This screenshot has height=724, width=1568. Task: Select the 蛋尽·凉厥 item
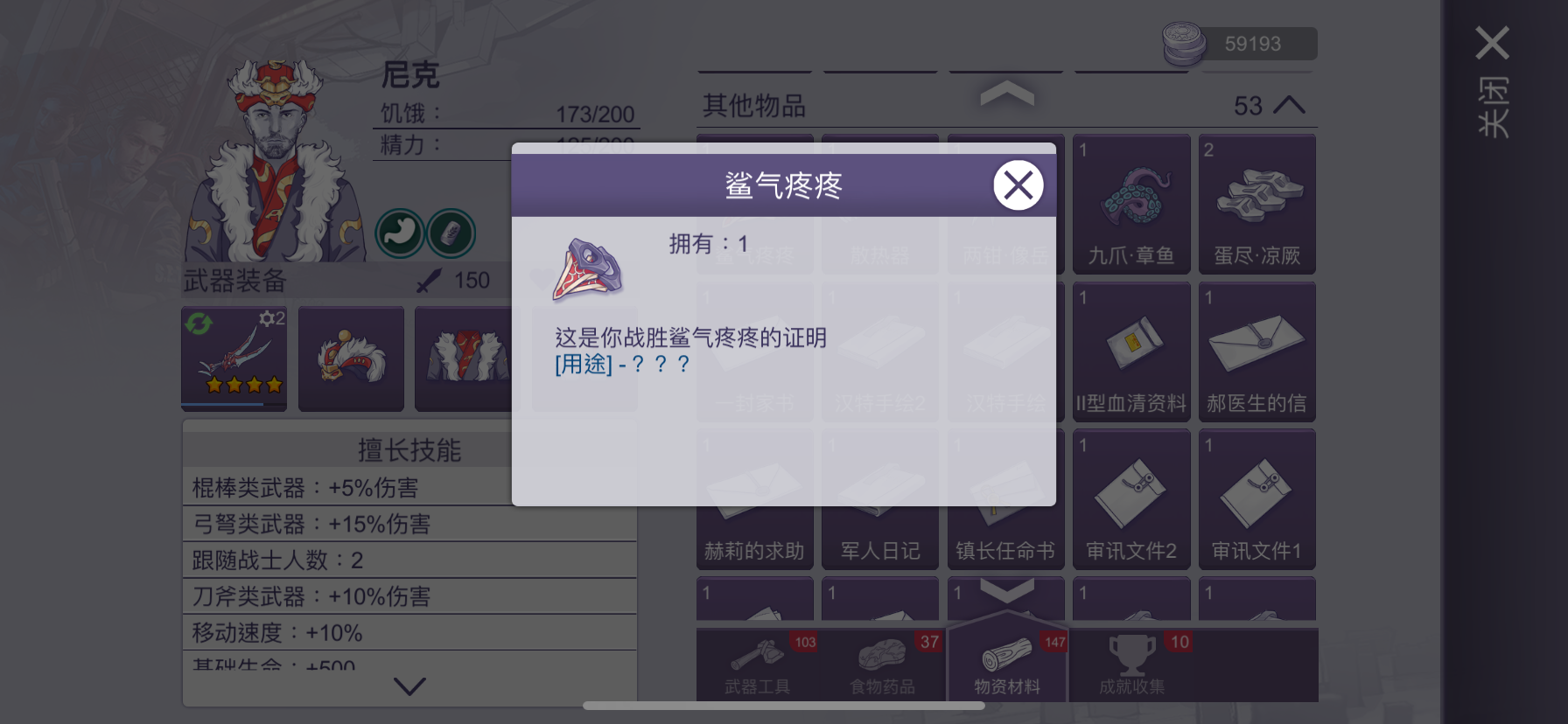pyautogui.click(x=1256, y=205)
